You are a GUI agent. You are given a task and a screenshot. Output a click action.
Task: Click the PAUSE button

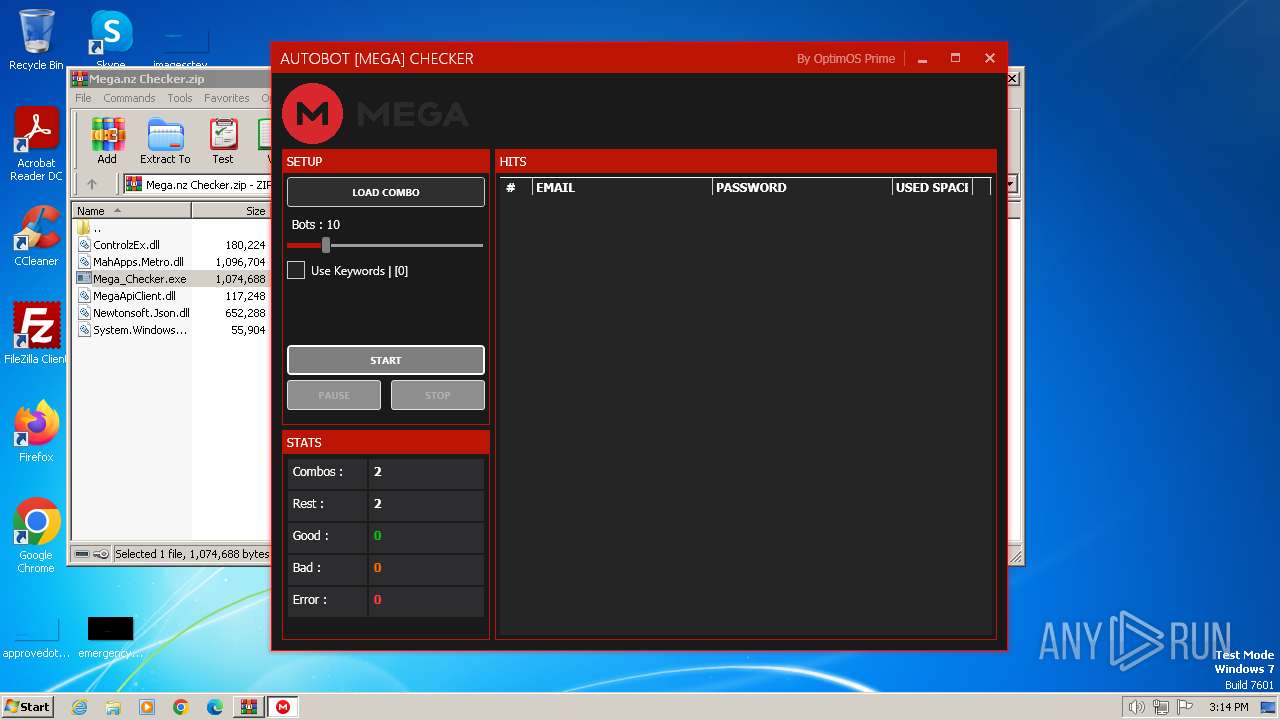pyautogui.click(x=334, y=395)
